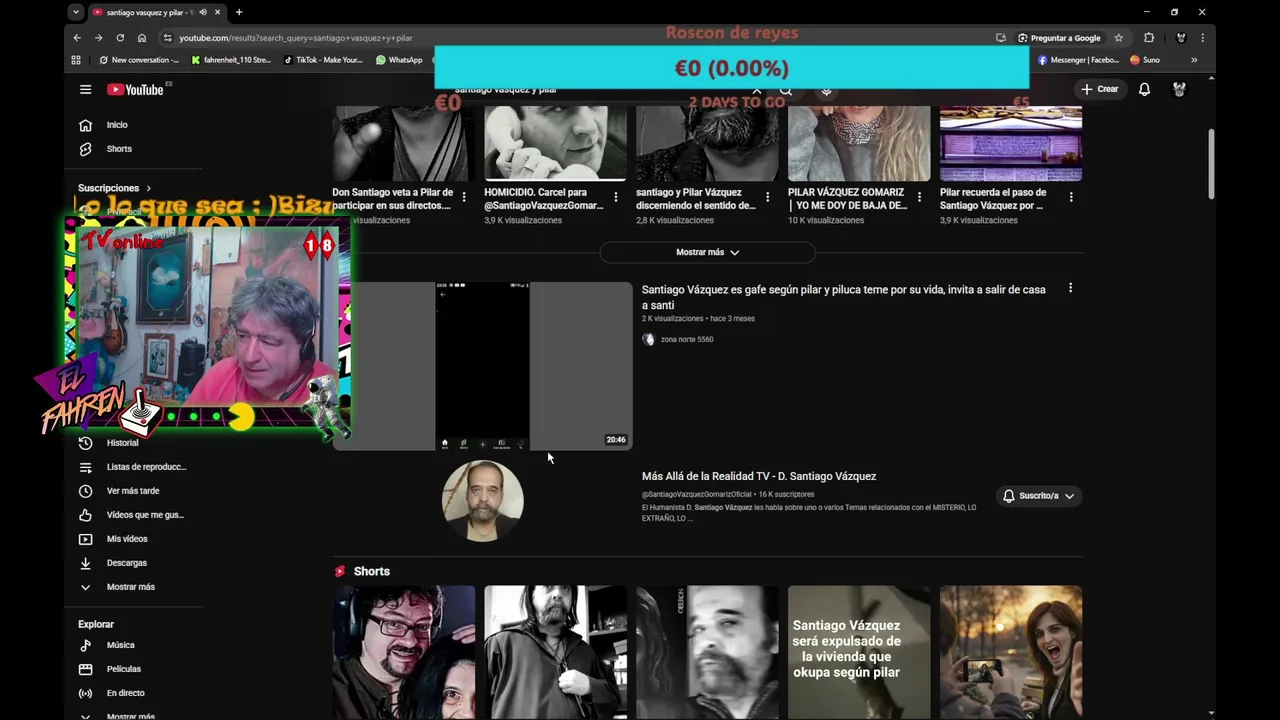Image resolution: width=1280 pixels, height=720 pixels.
Task: Go to the YouTube home logo
Action: tap(137, 89)
